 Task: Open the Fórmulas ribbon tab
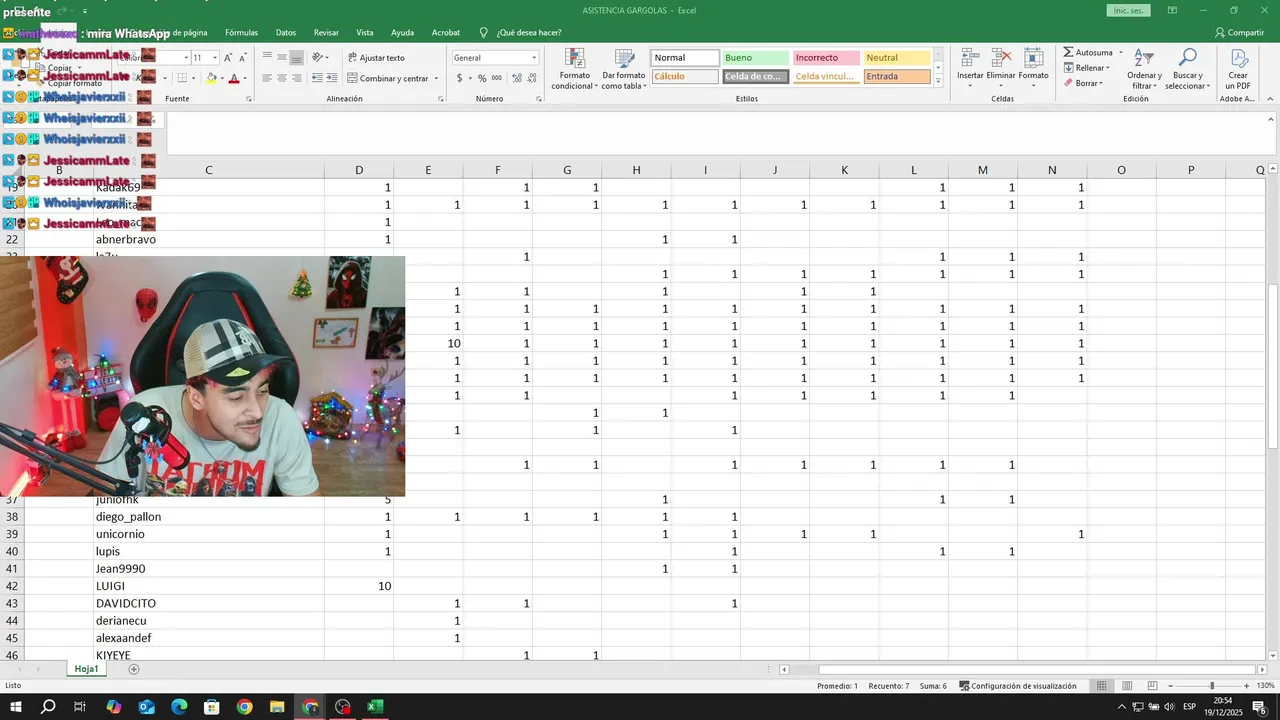(241, 32)
